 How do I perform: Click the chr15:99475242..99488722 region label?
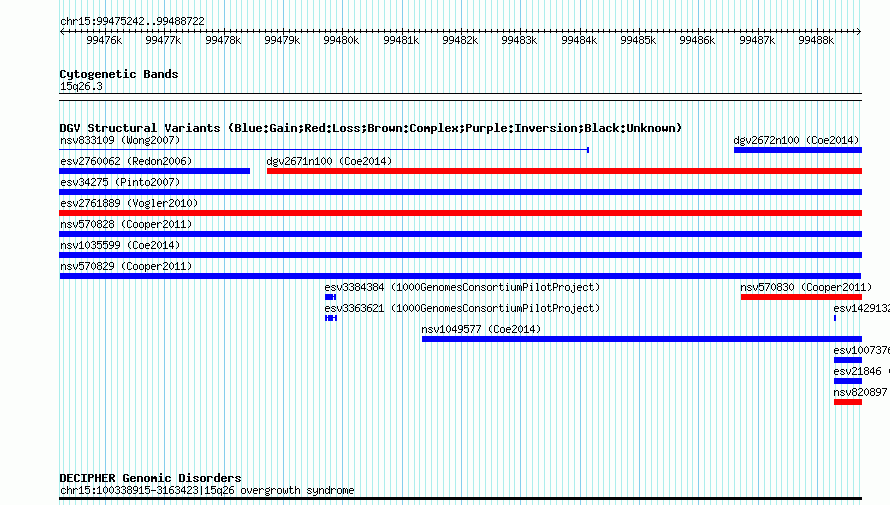[x=132, y=21]
